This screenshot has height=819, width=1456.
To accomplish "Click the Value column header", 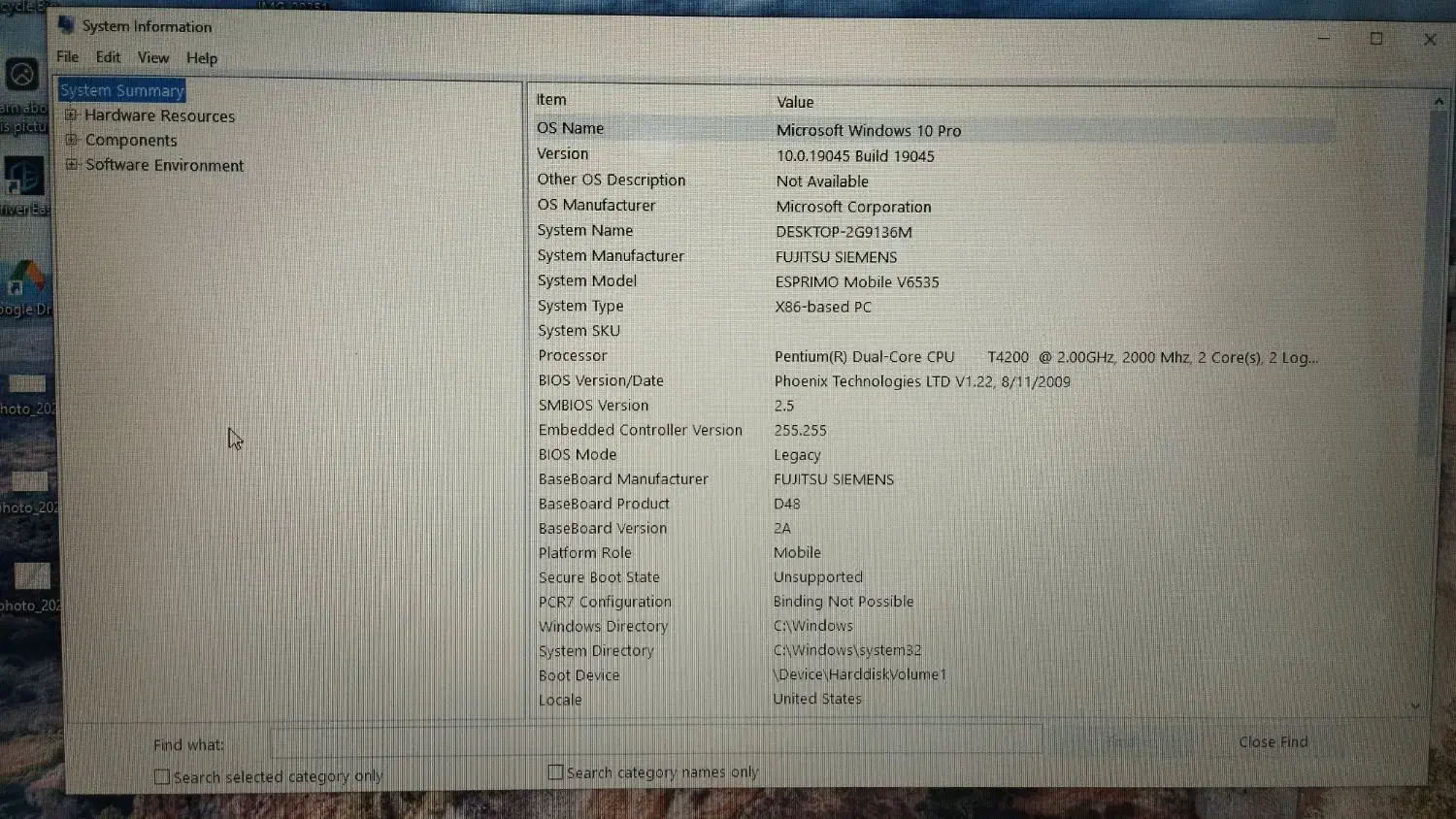I will pos(795,102).
